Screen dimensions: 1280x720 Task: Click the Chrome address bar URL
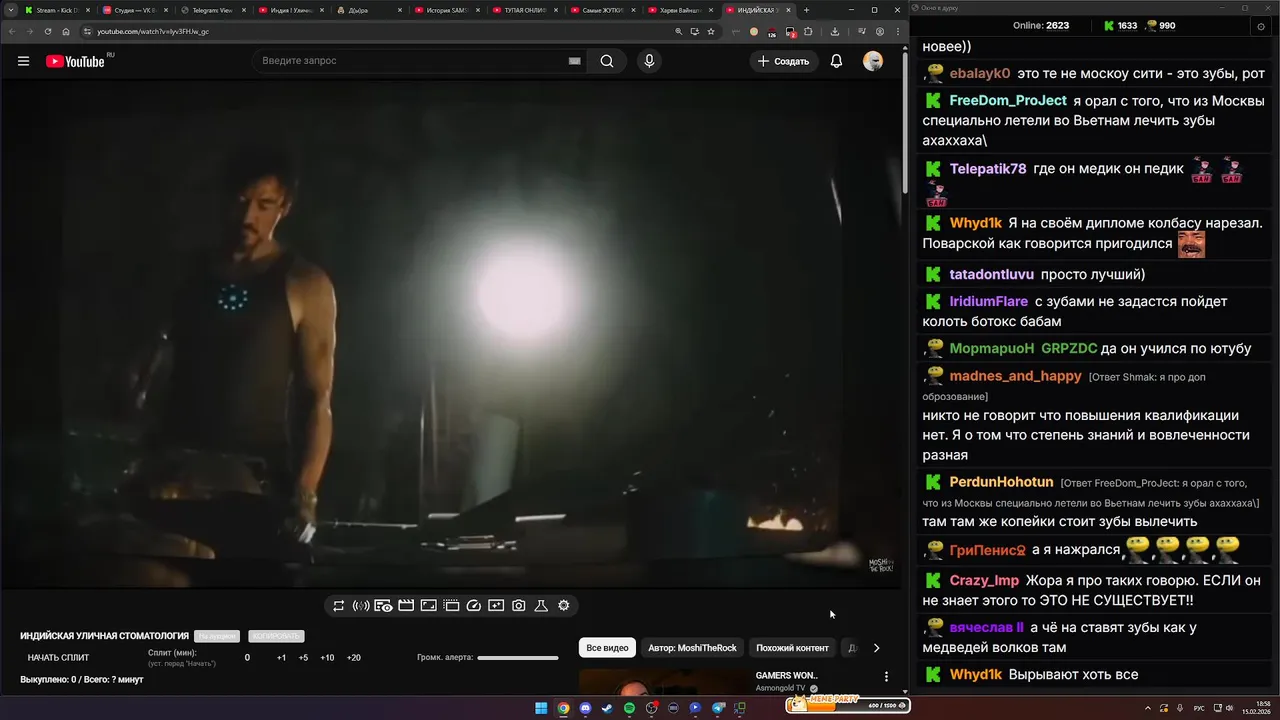coord(152,31)
